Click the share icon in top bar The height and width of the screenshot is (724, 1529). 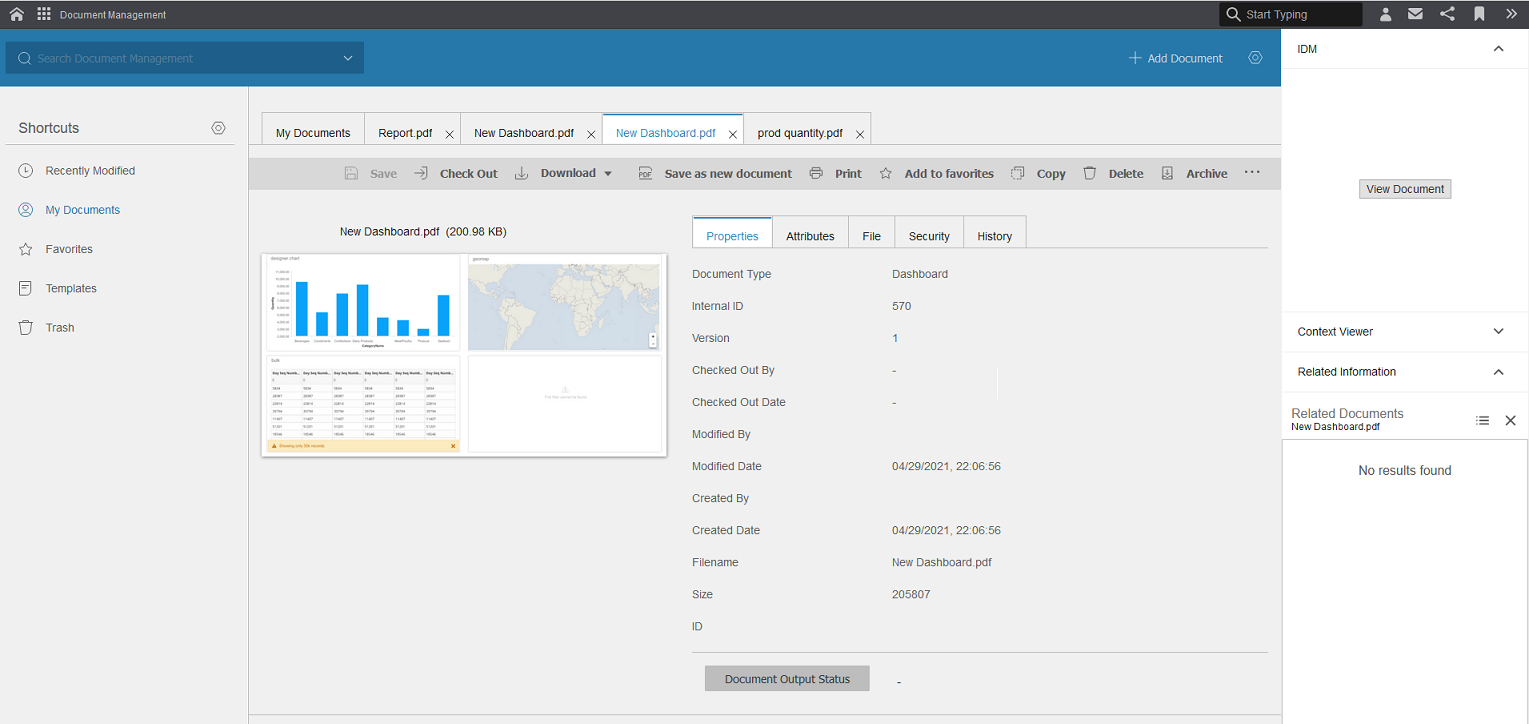pos(1447,14)
